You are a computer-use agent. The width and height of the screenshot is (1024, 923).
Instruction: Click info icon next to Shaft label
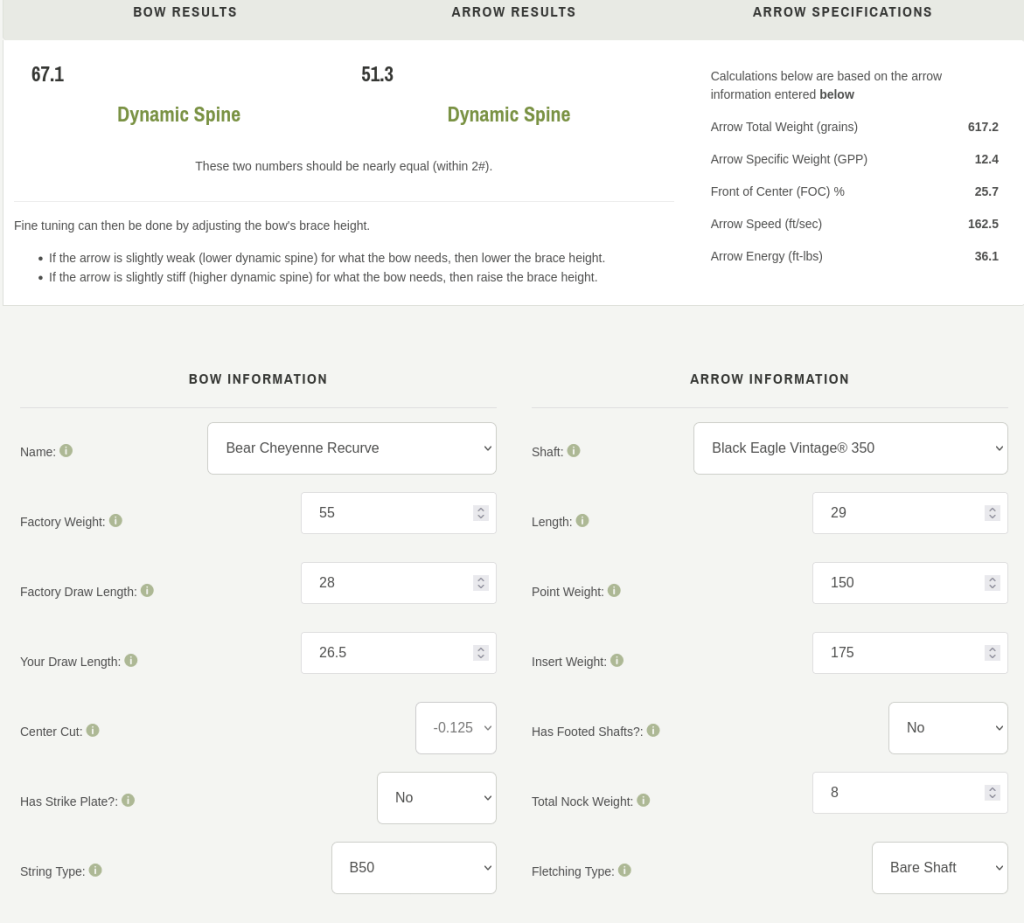pos(574,451)
